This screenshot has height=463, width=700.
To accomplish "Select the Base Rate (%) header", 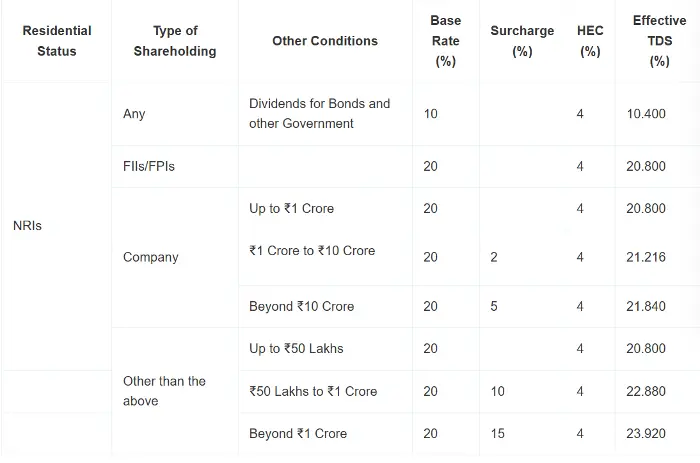I will (x=446, y=41).
